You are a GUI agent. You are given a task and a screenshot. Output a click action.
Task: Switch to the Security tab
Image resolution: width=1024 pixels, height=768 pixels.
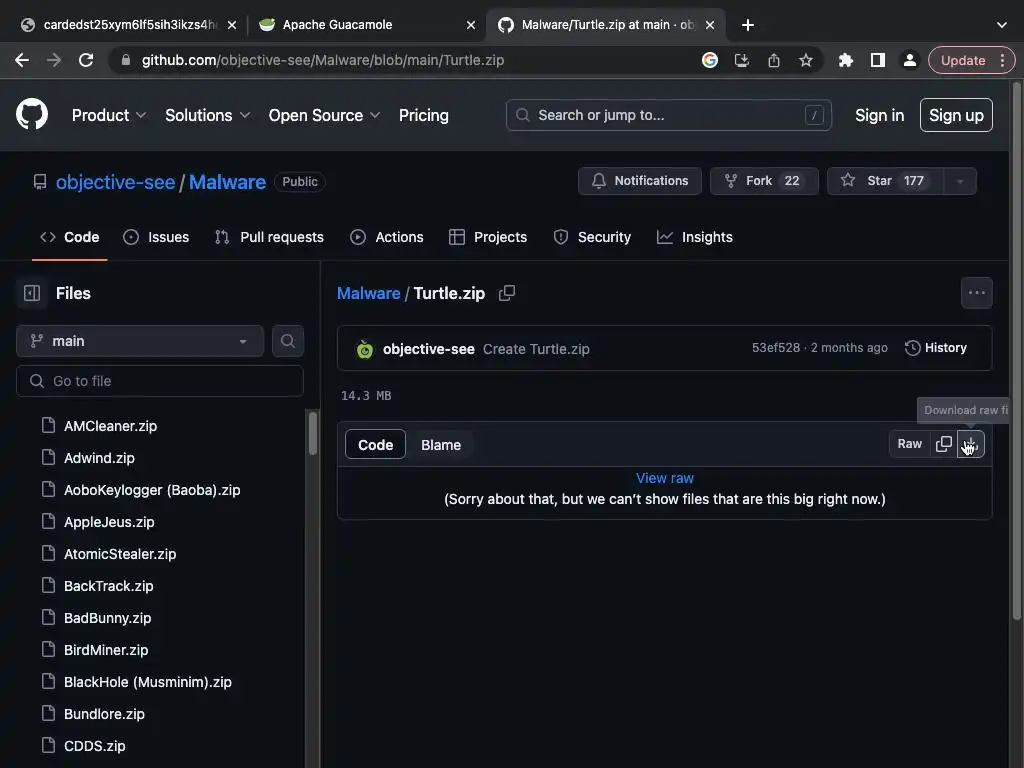tap(592, 237)
